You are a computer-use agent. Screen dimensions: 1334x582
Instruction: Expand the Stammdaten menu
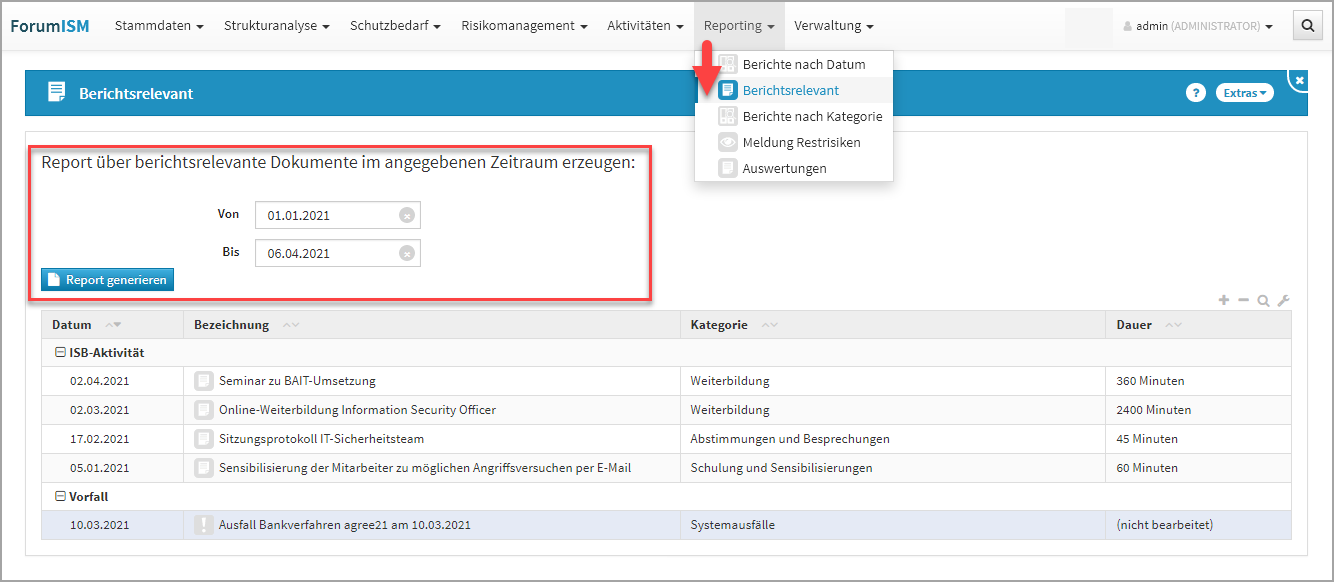(159, 26)
